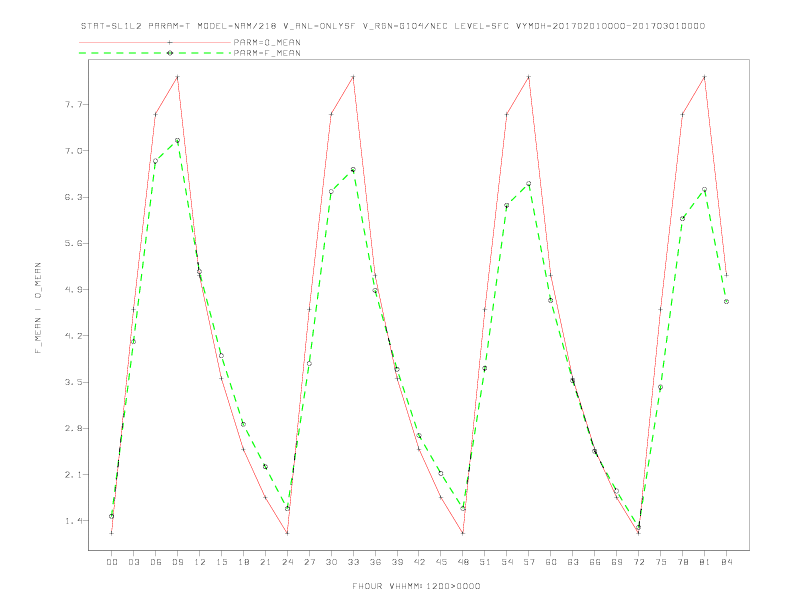The width and height of the screenshot is (792, 612).
Task: Click the 12 forecast hour tick label
Action: (x=200, y=562)
